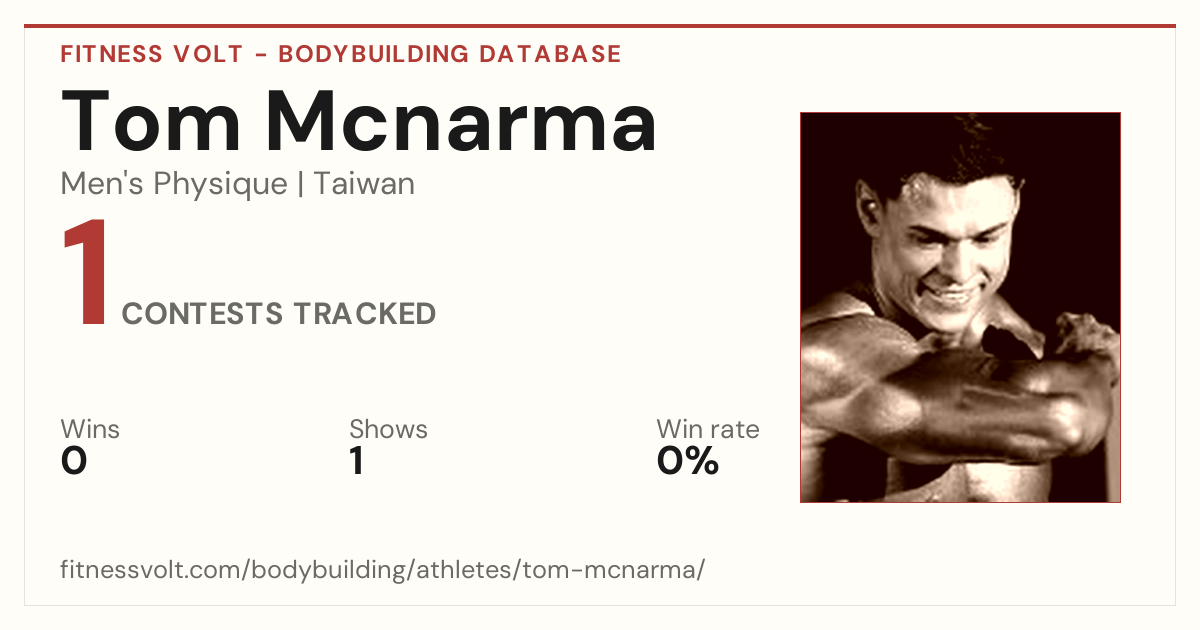The width and height of the screenshot is (1200, 630).
Task: Click the Win rate label
Action: (708, 430)
